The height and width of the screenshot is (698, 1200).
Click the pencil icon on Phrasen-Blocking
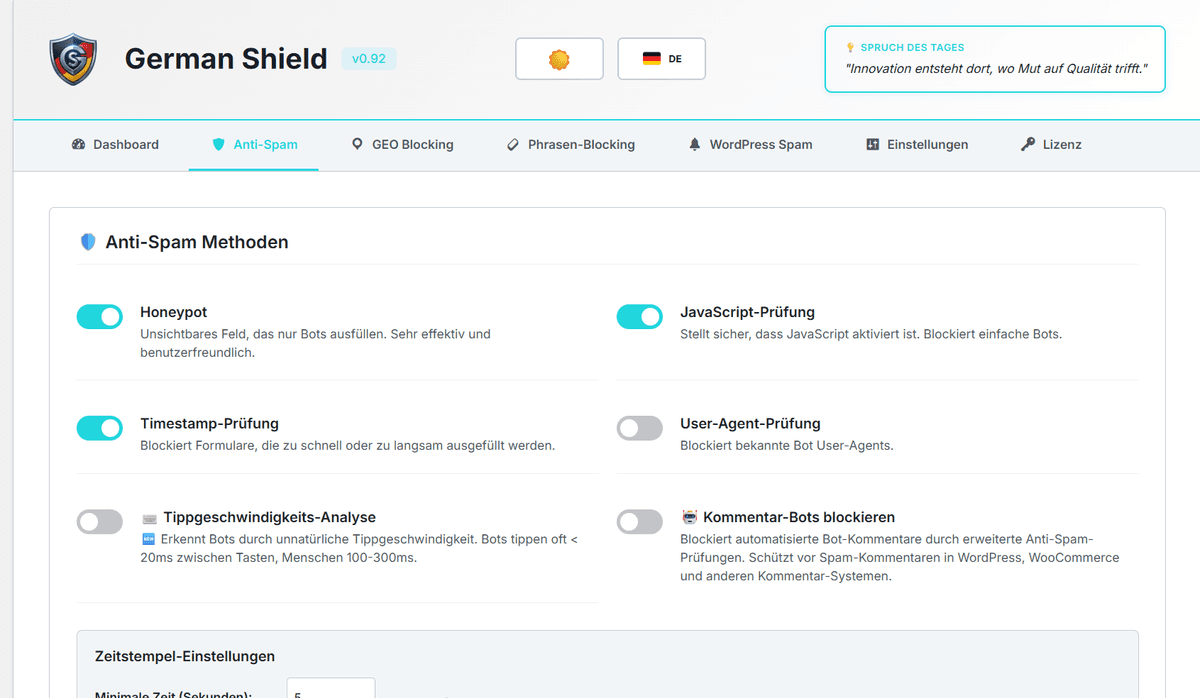[512, 144]
